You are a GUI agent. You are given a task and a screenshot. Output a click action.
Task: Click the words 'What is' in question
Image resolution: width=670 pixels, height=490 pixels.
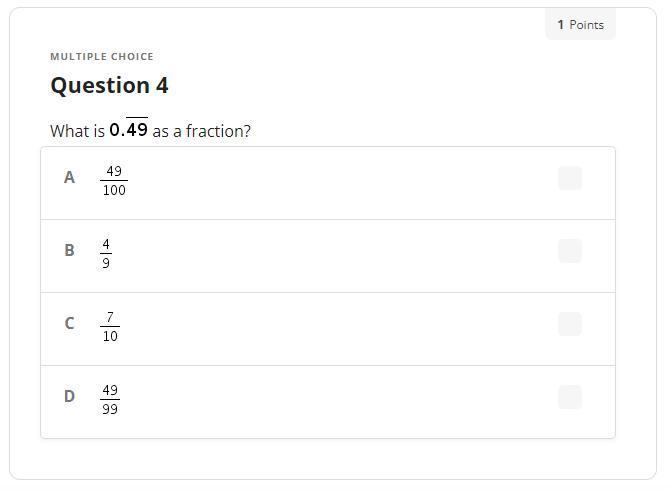77,131
